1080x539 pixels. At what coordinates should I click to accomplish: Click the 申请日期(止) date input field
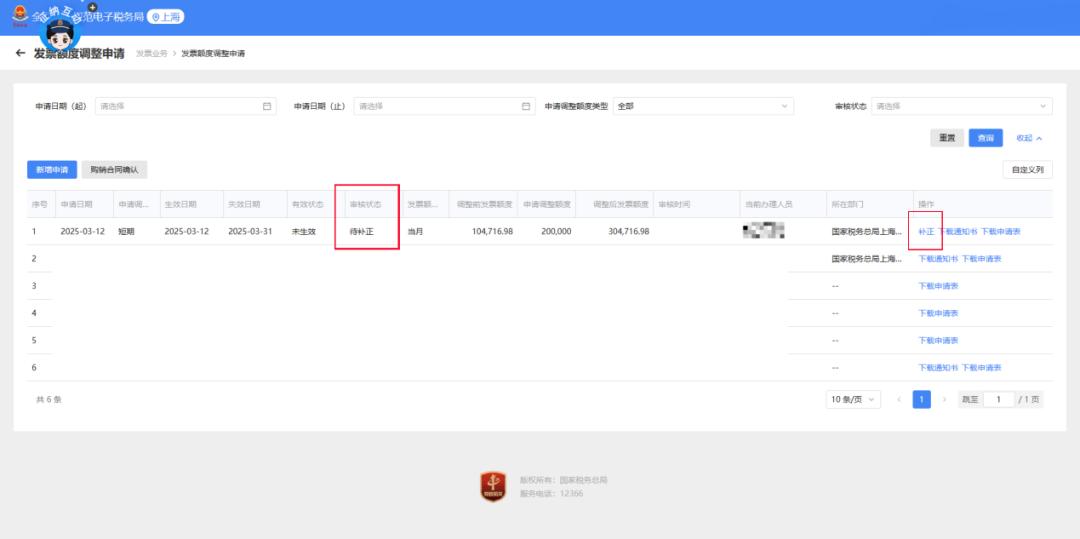click(x=444, y=107)
